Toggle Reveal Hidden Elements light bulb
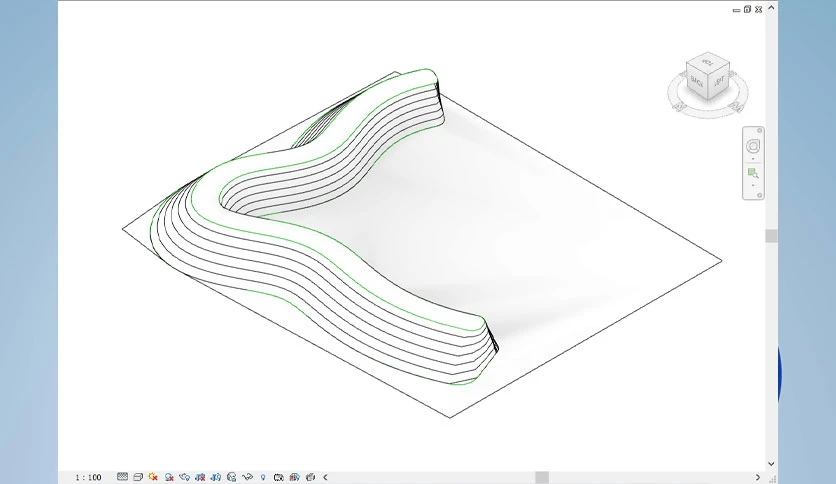 (x=262, y=477)
